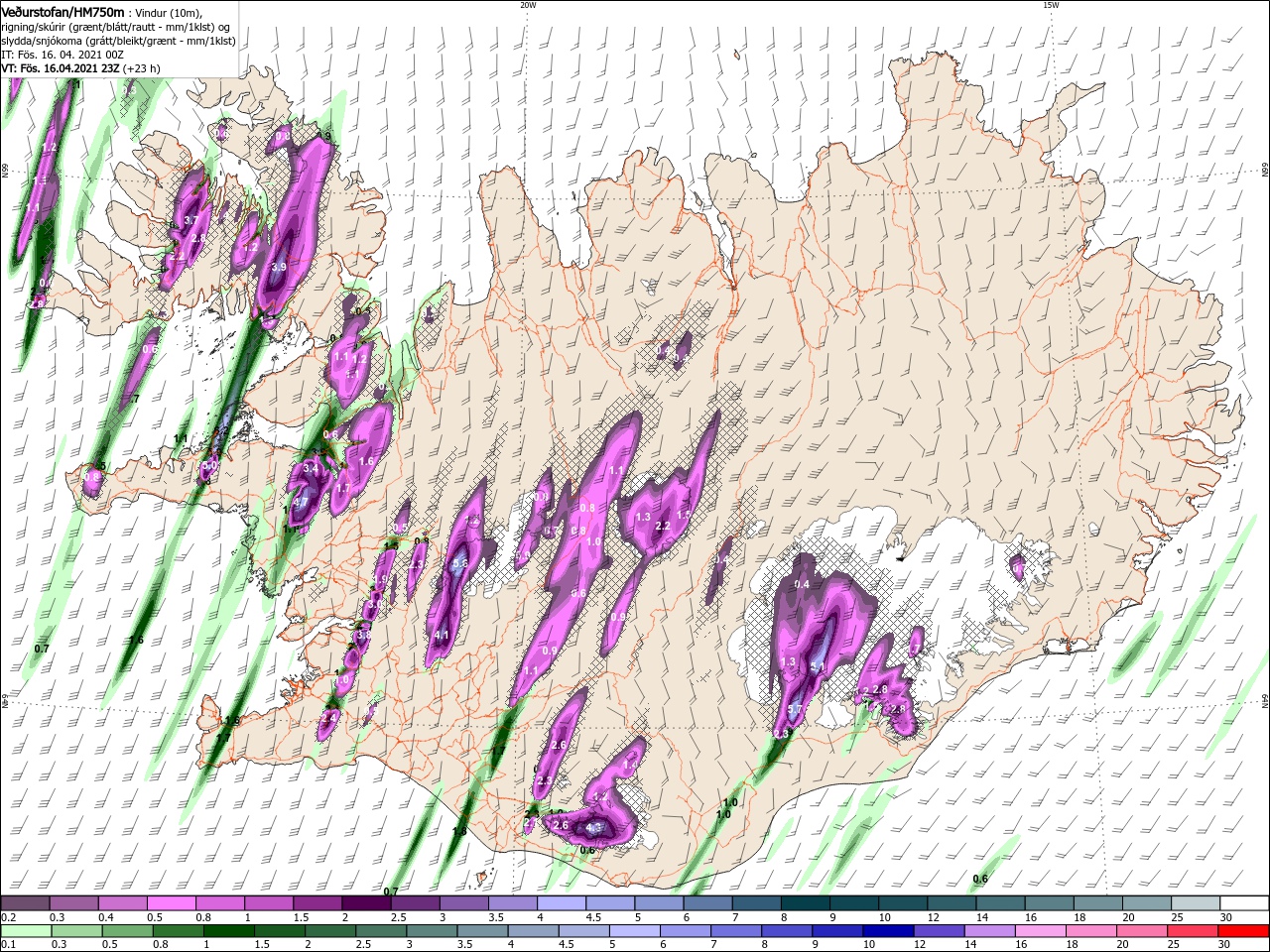Click upper legend swatch starting at 20
This screenshot has width=1270, height=952.
[x=1147, y=902]
